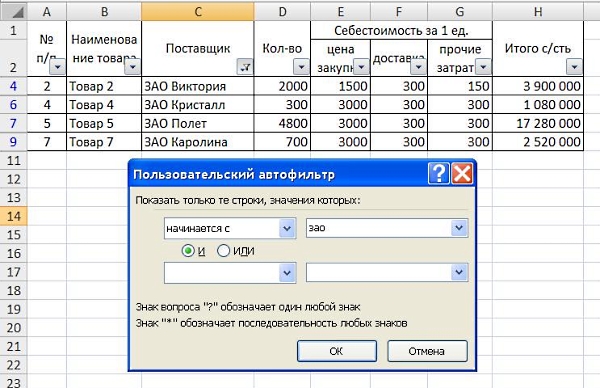
Task: Click the dialog title 'Пользовательский автофильтр'
Action: [234, 174]
